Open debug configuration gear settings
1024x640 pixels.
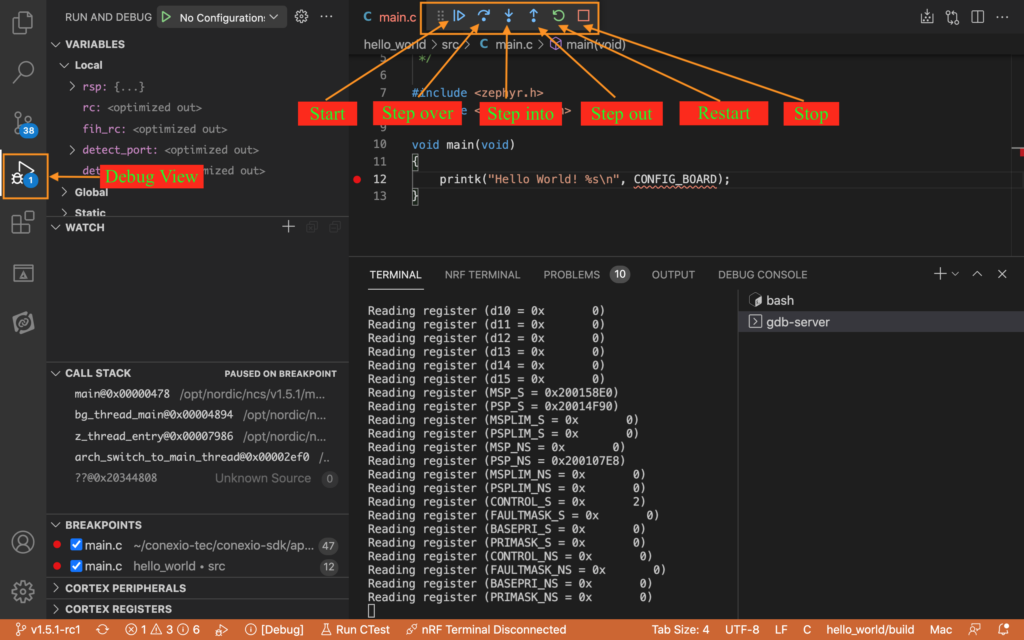click(301, 17)
